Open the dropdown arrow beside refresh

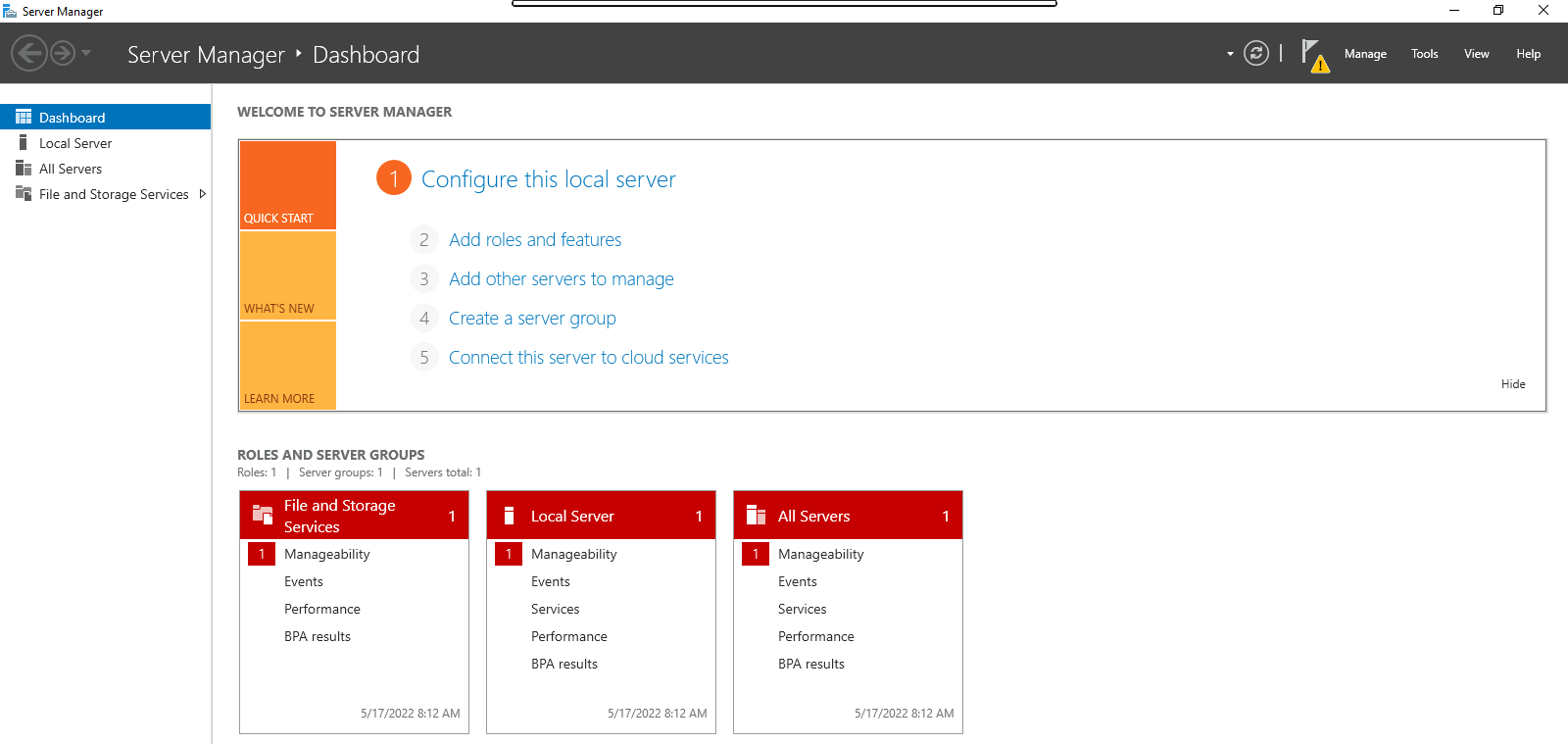(1230, 54)
